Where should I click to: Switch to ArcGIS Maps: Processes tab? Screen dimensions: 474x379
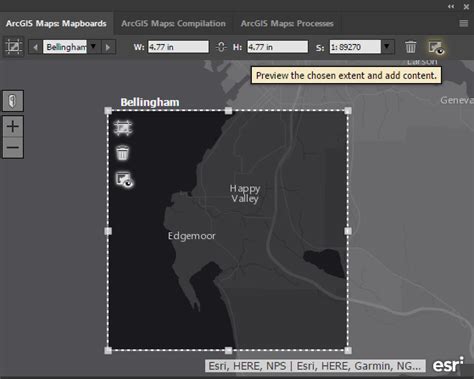(287, 23)
